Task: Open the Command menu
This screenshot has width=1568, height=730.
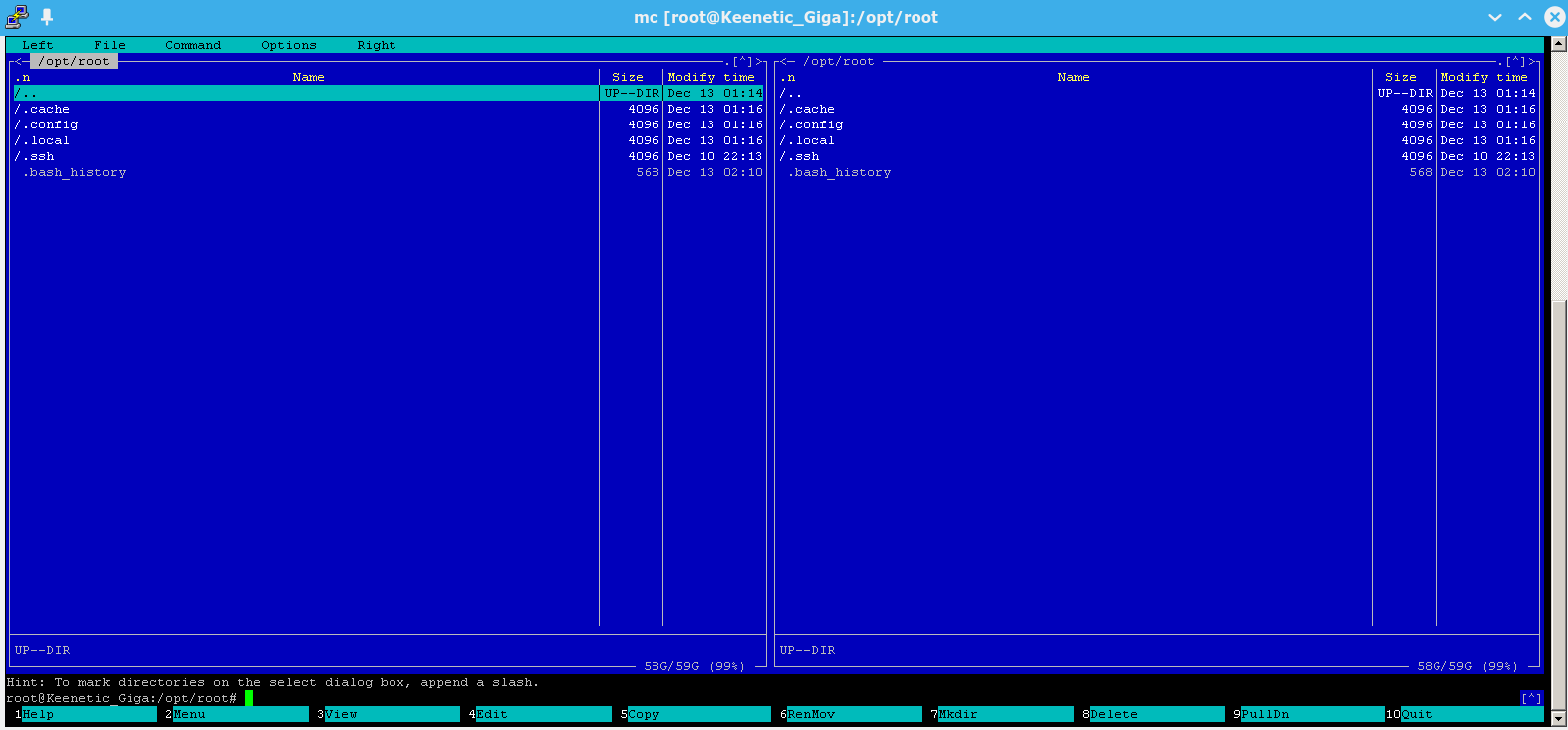Action: click(193, 45)
